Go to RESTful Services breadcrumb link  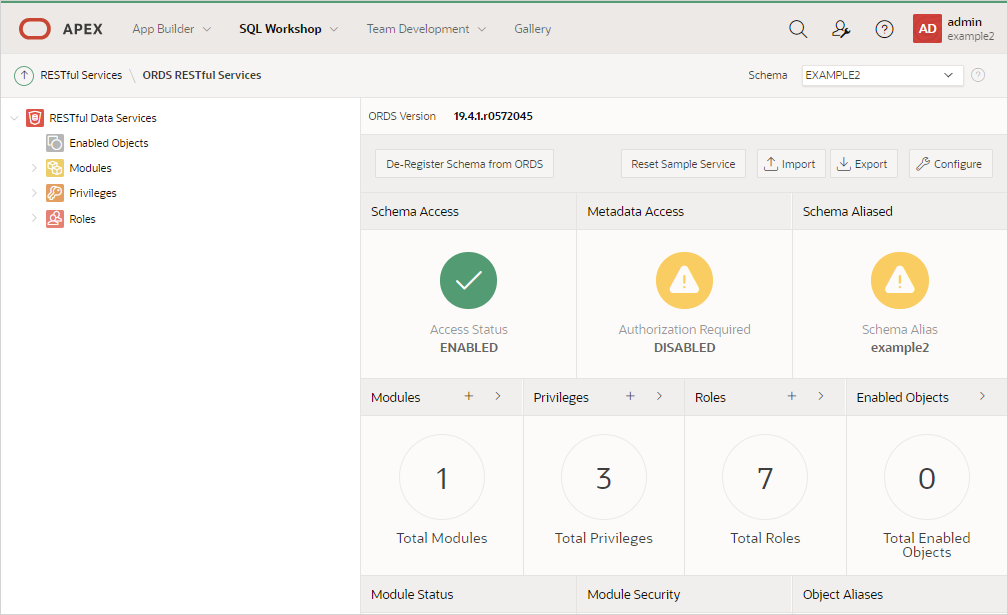coord(81,75)
